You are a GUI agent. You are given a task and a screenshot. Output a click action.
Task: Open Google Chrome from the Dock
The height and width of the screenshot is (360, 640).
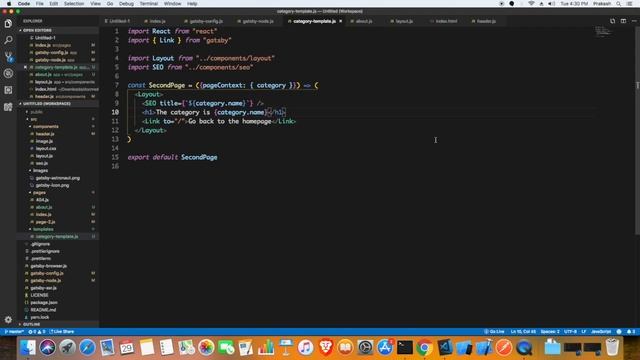424,348
